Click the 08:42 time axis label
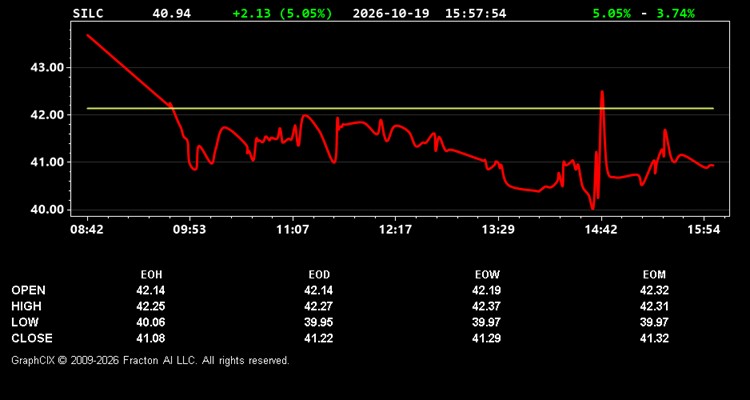 point(87,230)
